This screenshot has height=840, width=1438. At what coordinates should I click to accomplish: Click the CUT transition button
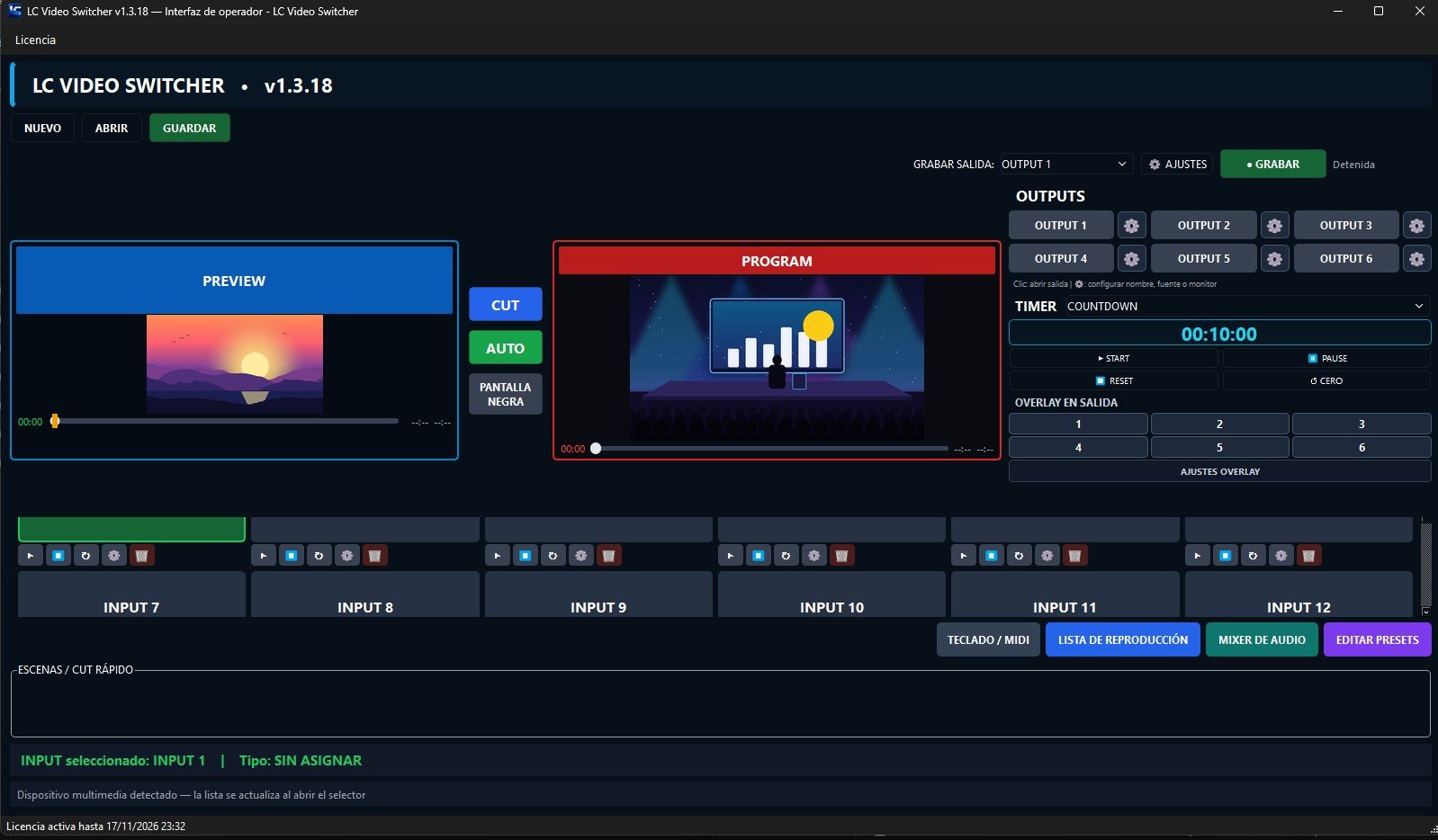[505, 305]
